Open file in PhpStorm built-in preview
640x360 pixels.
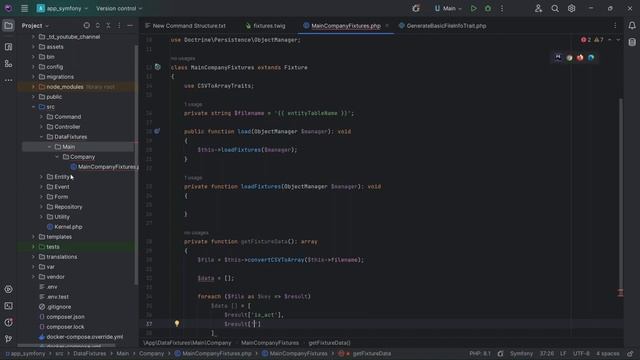[558, 58]
